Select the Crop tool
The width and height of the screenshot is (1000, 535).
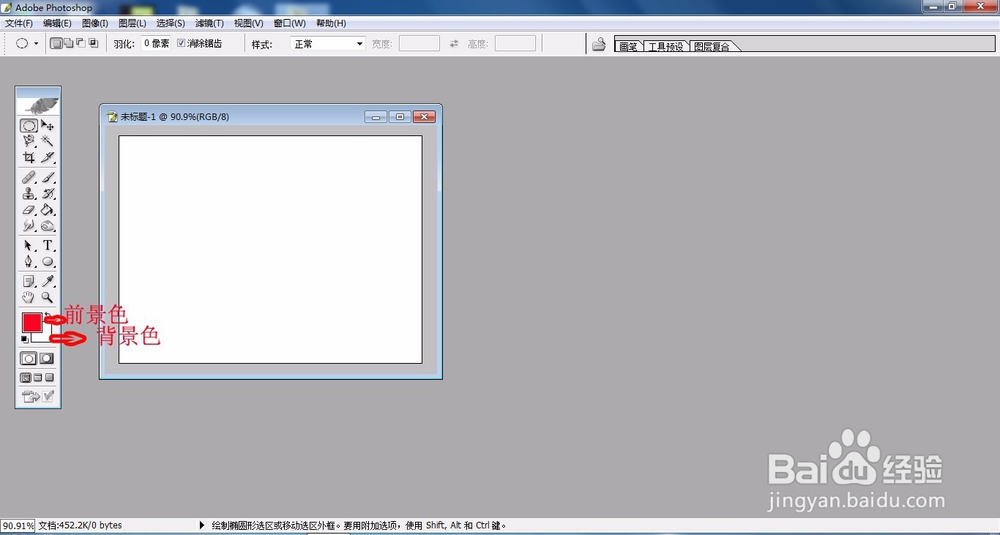click(x=29, y=157)
